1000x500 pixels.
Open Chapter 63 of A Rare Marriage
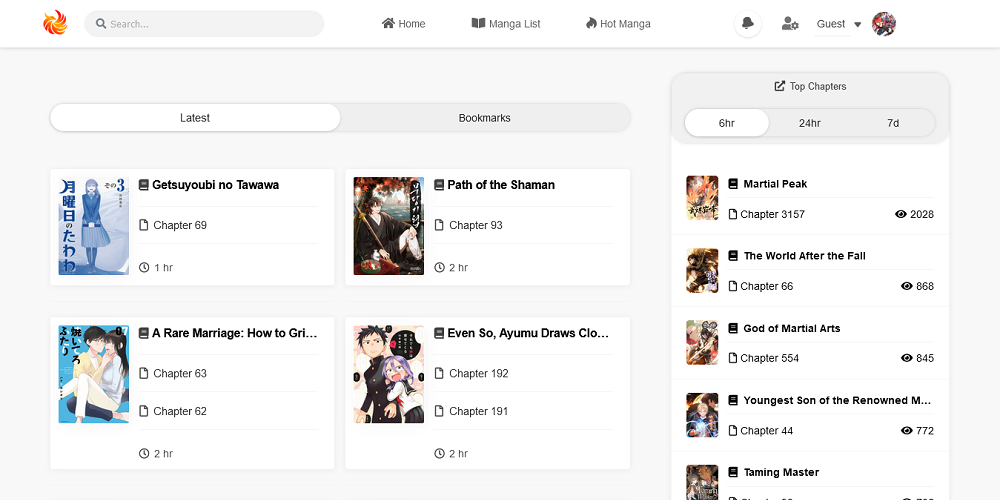click(180, 373)
